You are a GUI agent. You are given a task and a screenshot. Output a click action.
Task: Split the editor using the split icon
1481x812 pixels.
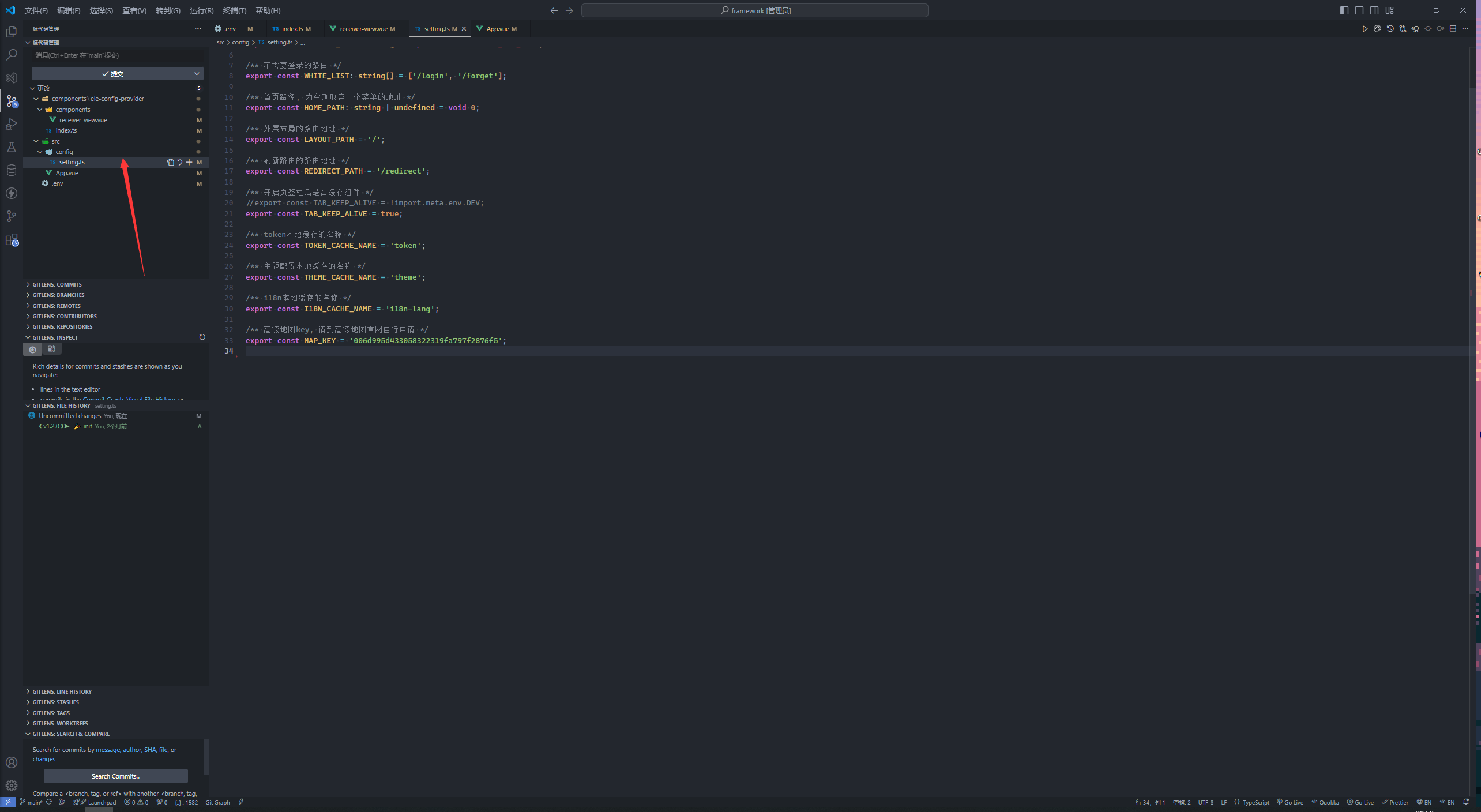[1453, 29]
